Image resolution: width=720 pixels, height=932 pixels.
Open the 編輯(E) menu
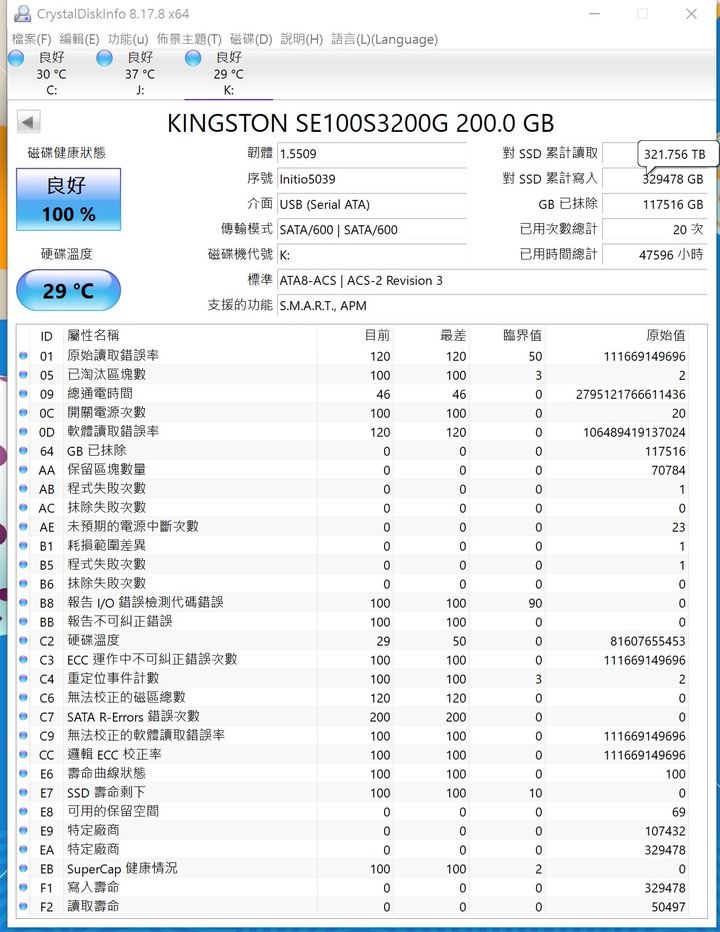80,39
